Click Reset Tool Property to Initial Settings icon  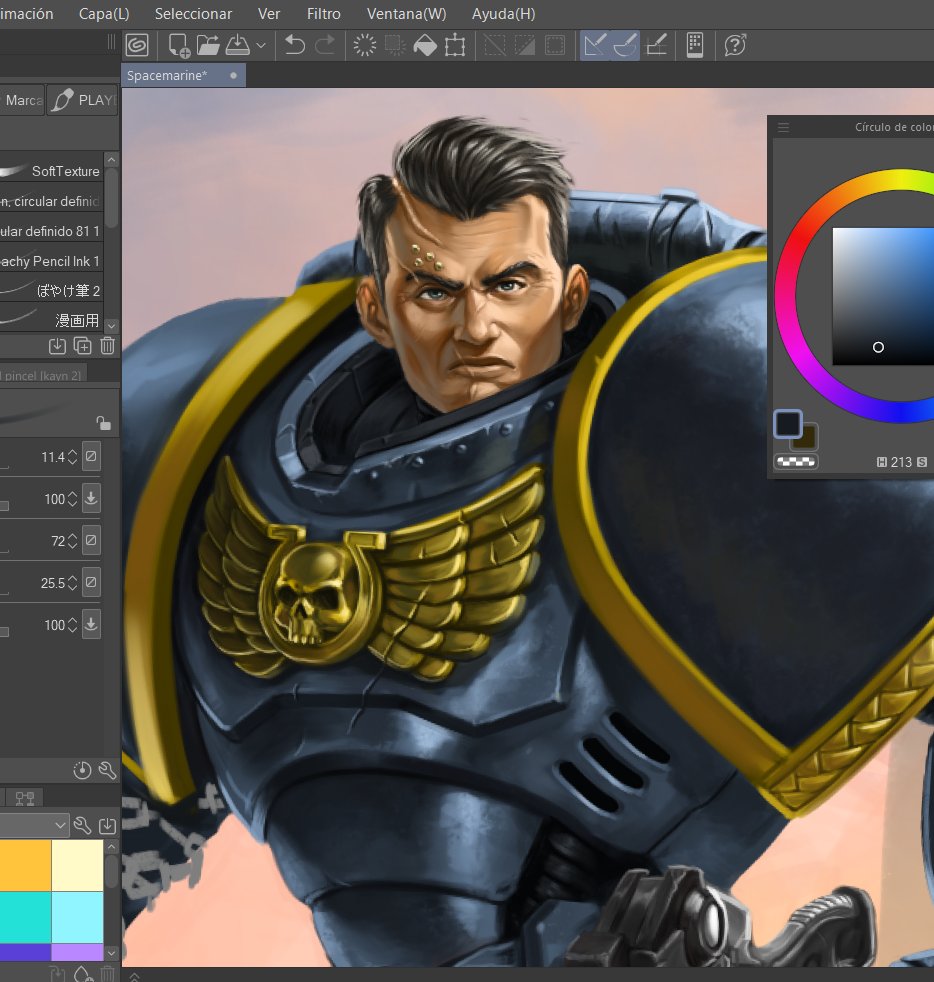[x=82, y=770]
